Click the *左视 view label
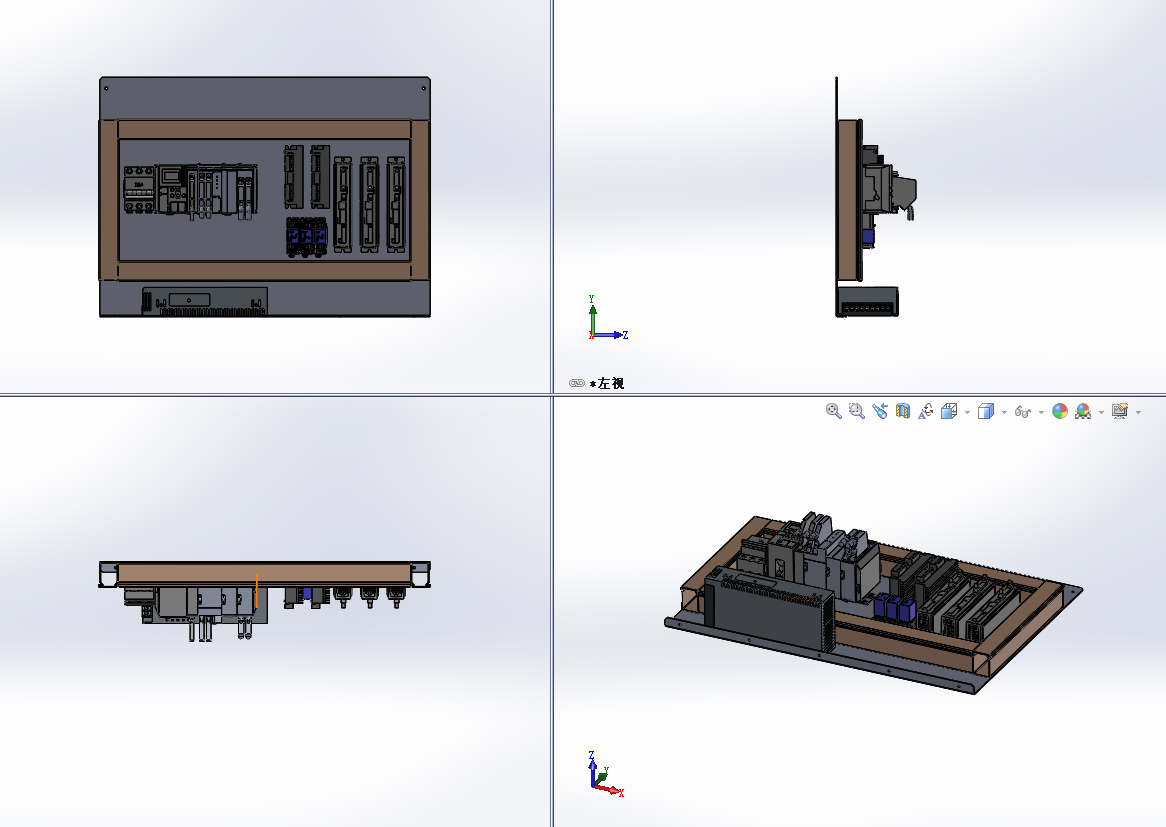 coord(607,383)
